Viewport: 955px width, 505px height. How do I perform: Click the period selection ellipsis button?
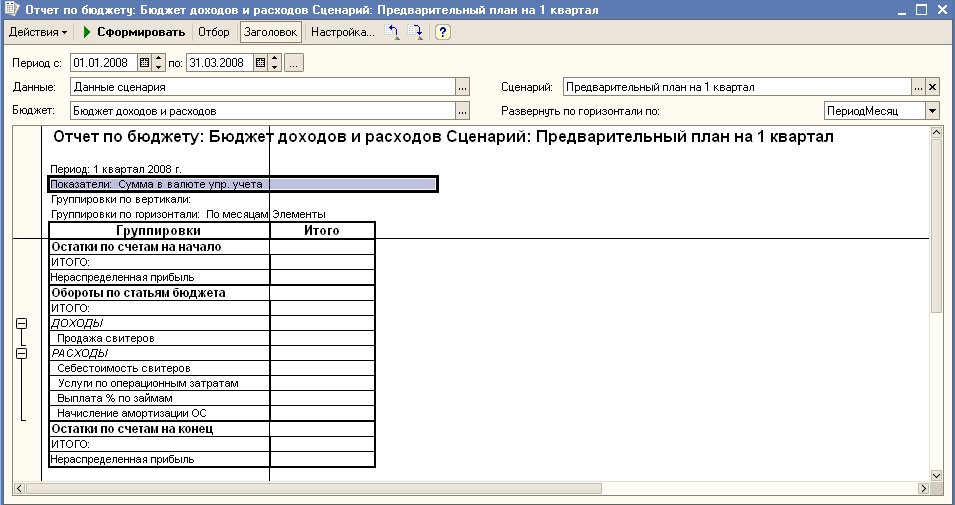[294, 63]
